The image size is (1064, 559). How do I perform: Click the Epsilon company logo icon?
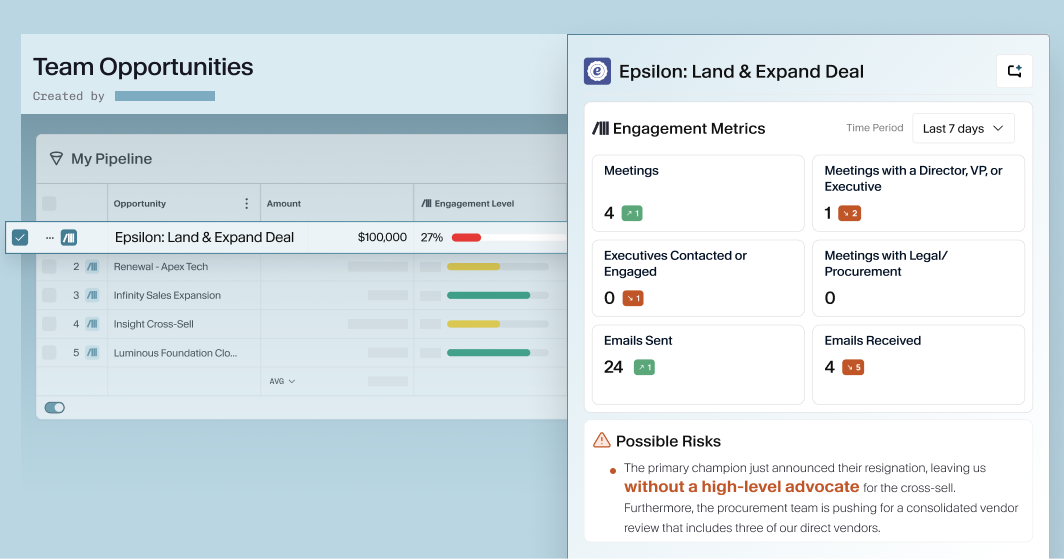tap(597, 71)
